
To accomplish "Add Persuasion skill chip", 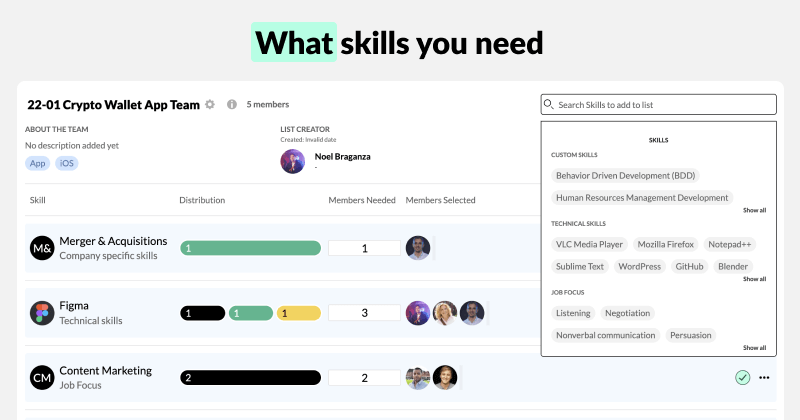I will [690, 335].
